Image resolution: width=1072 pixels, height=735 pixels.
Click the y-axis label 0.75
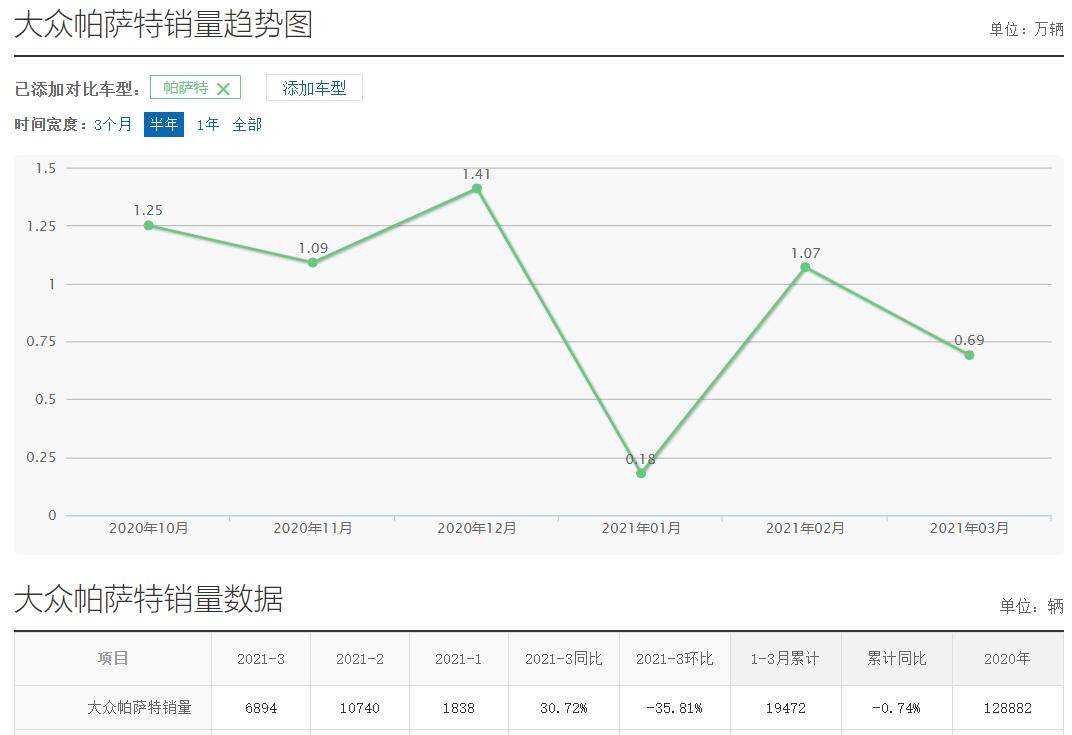coord(41,341)
